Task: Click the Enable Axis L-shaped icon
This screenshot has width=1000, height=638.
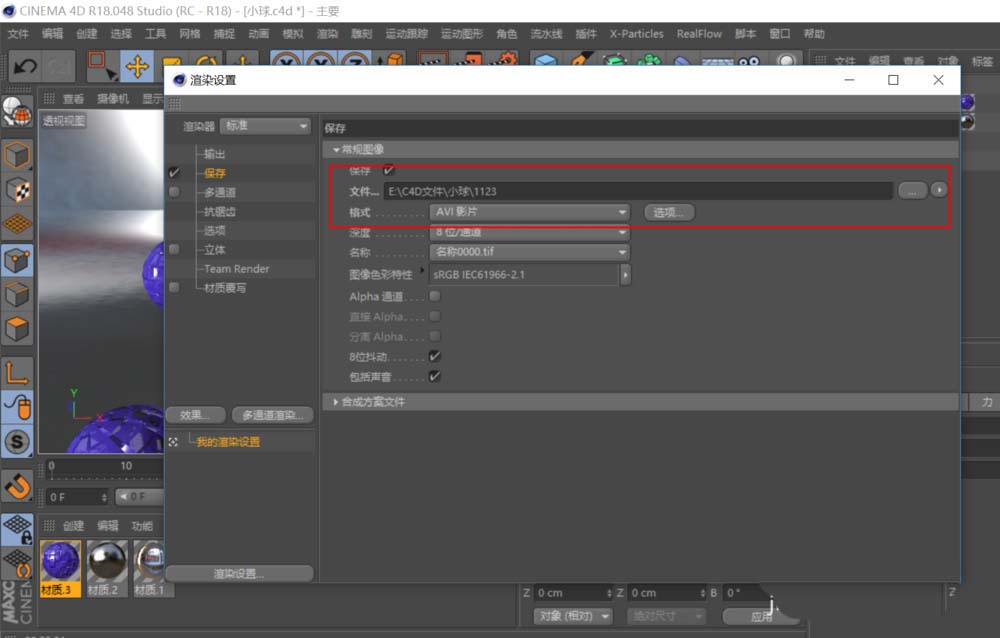Action: 17,373
